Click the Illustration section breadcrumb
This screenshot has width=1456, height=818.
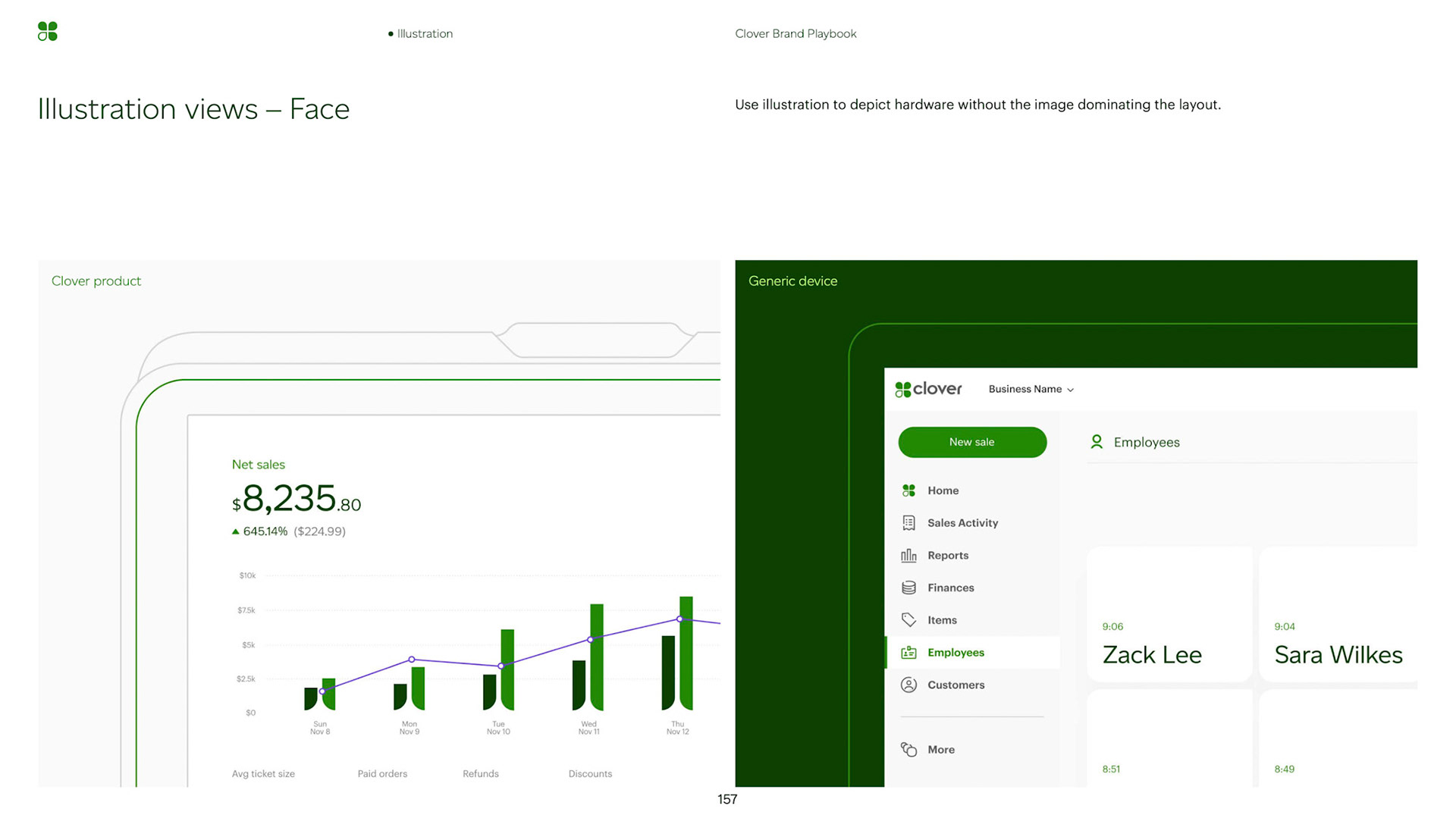[x=420, y=33]
